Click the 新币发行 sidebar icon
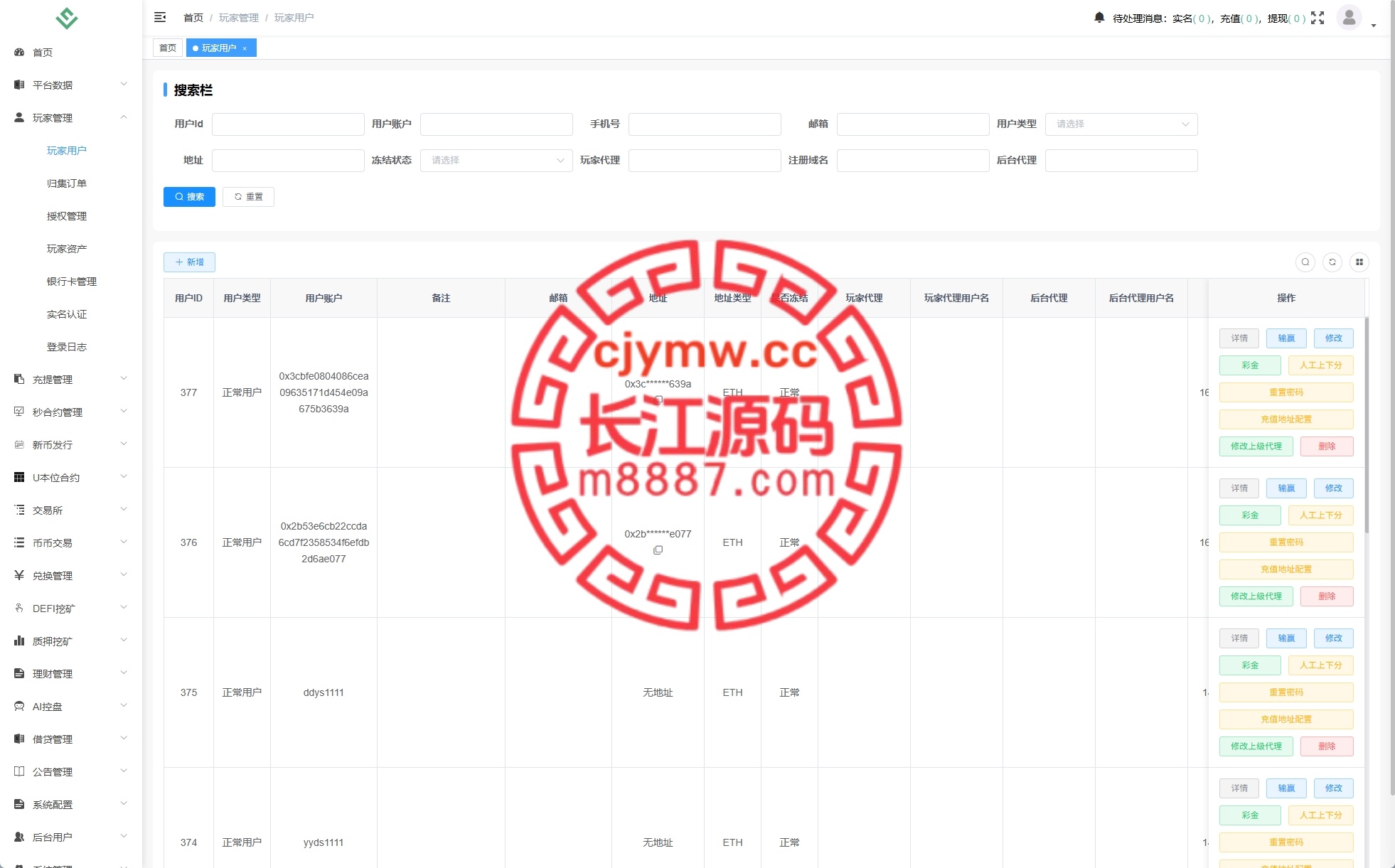 point(19,444)
